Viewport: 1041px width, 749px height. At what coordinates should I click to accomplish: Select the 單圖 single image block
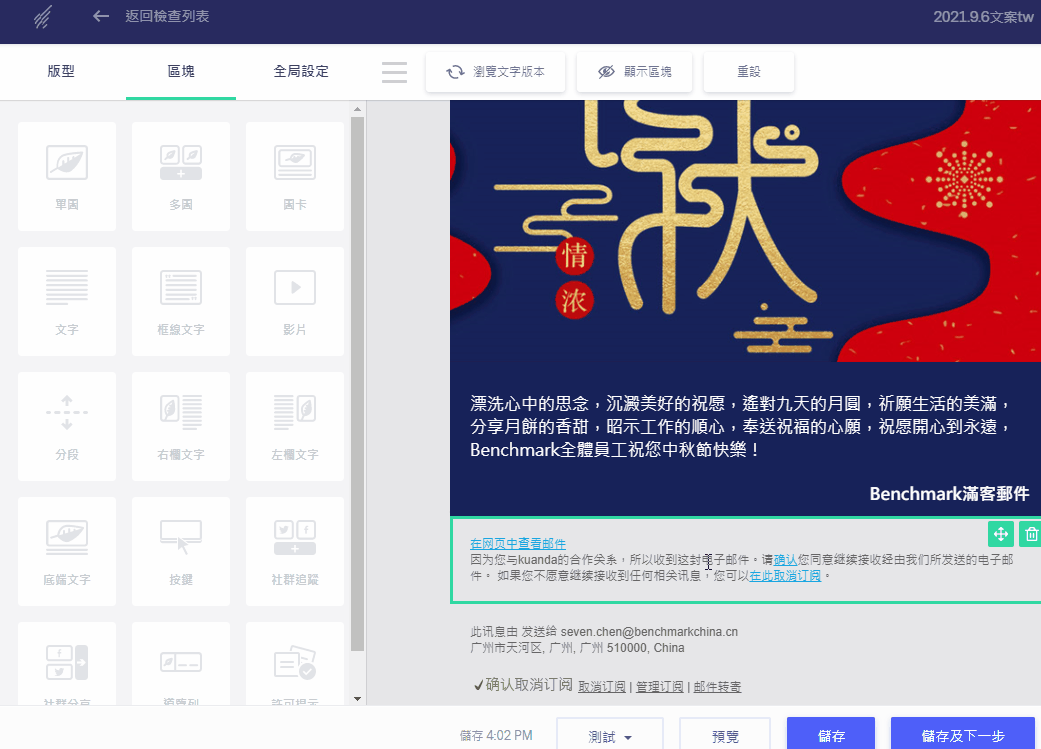[67, 177]
